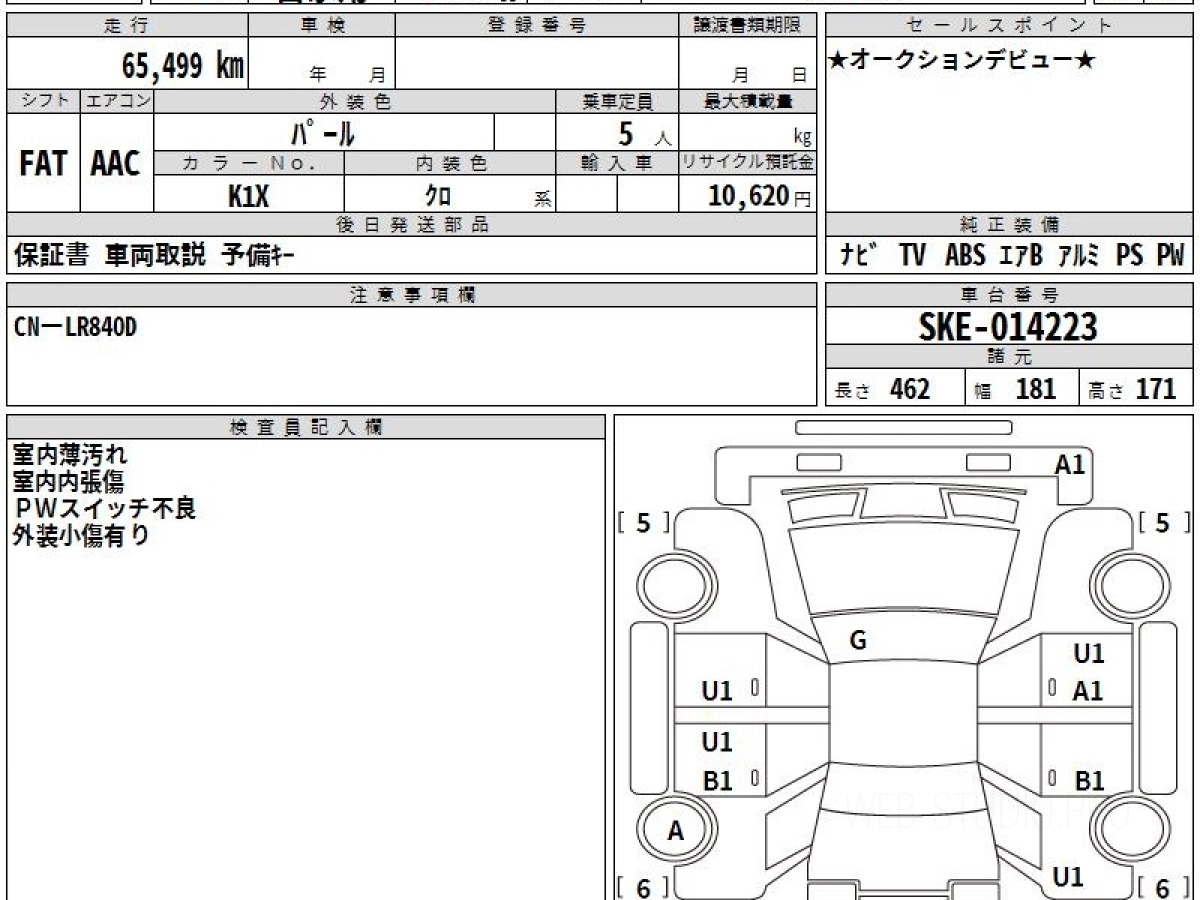
Task: Select the CN-LR840D note text
Action: point(76,327)
